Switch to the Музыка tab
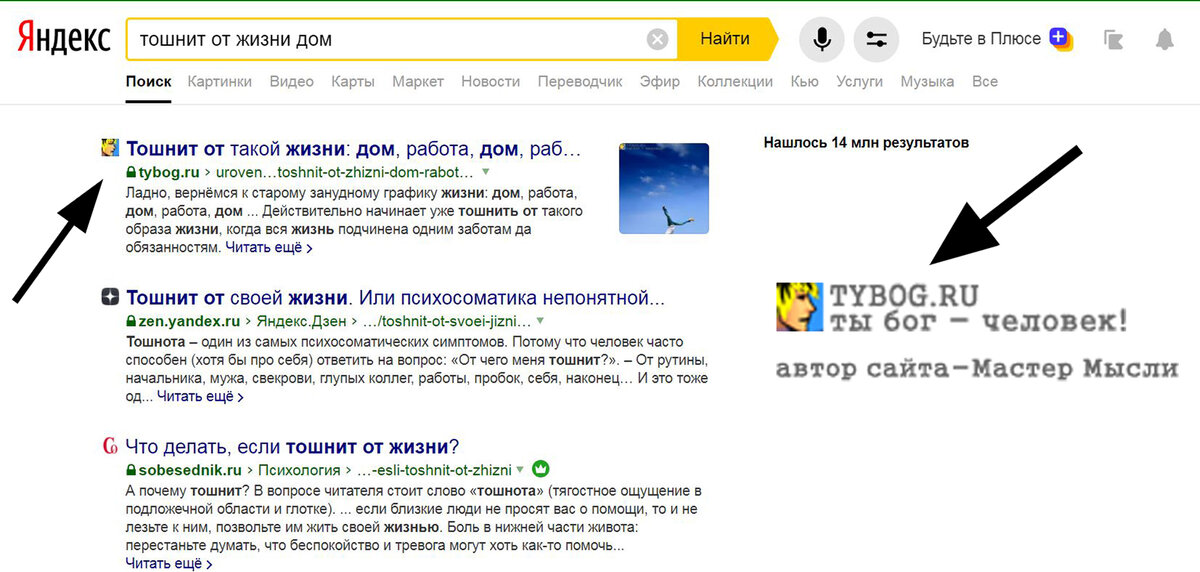 click(x=927, y=82)
